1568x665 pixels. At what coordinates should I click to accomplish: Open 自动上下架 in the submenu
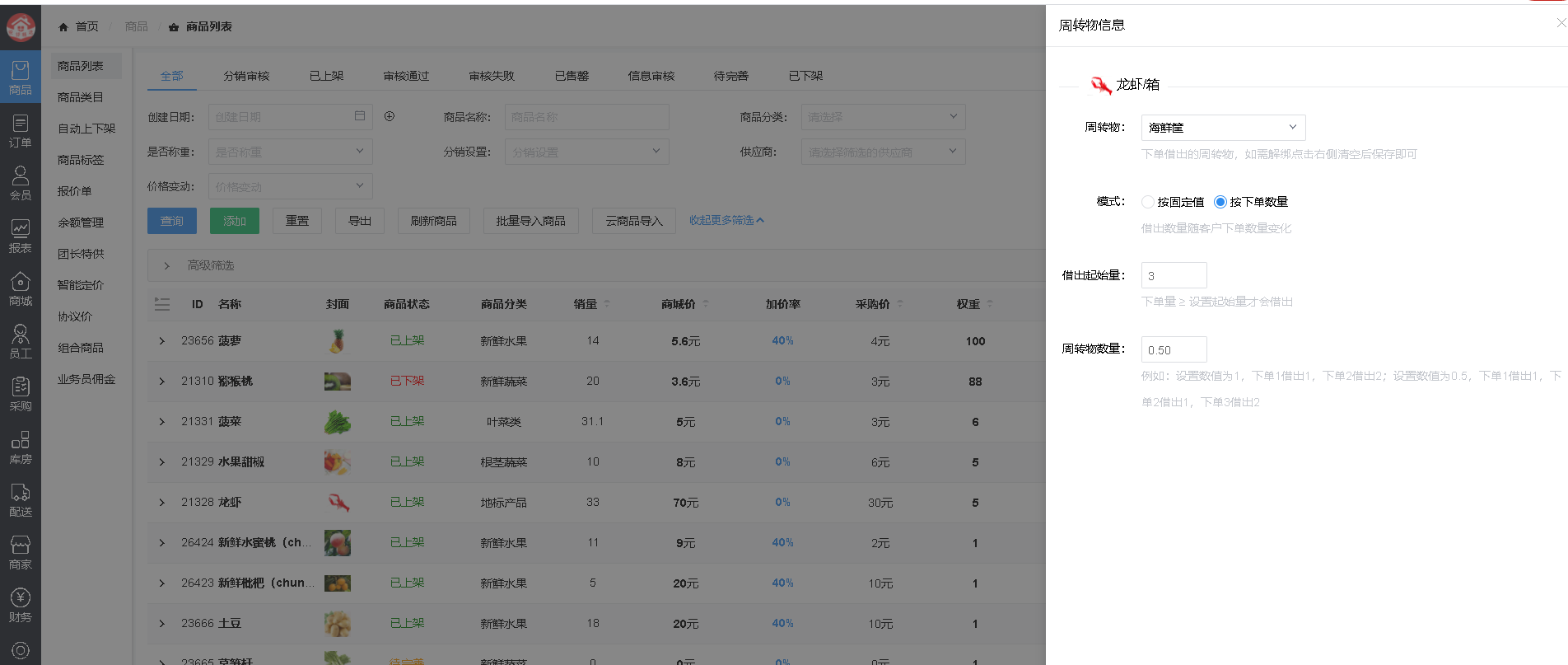(86, 129)
